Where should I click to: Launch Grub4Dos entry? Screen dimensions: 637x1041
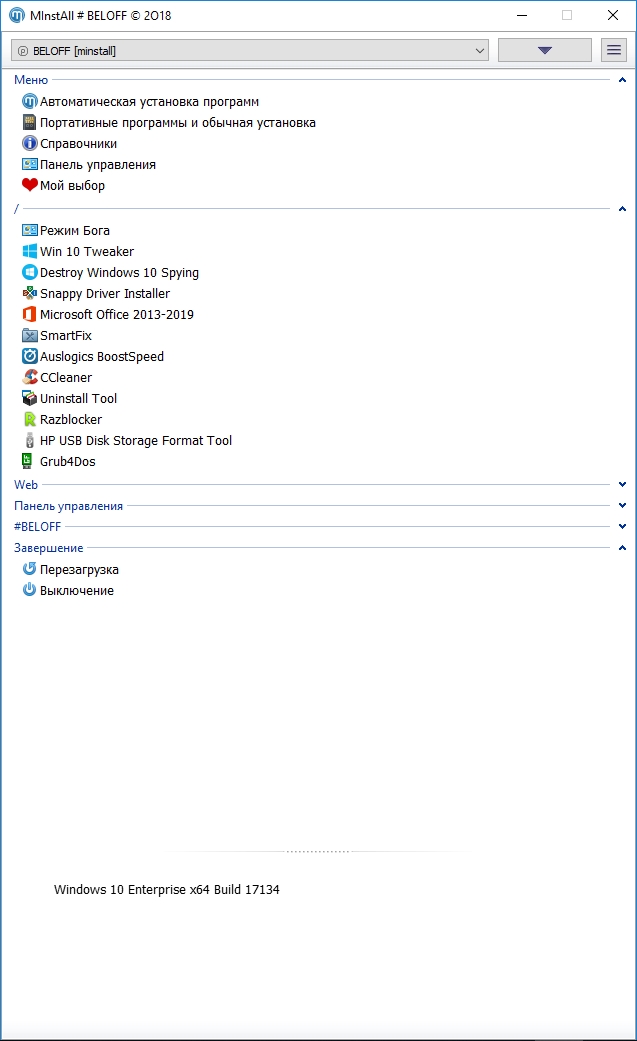pyautogui.click(x=68, y=461)
